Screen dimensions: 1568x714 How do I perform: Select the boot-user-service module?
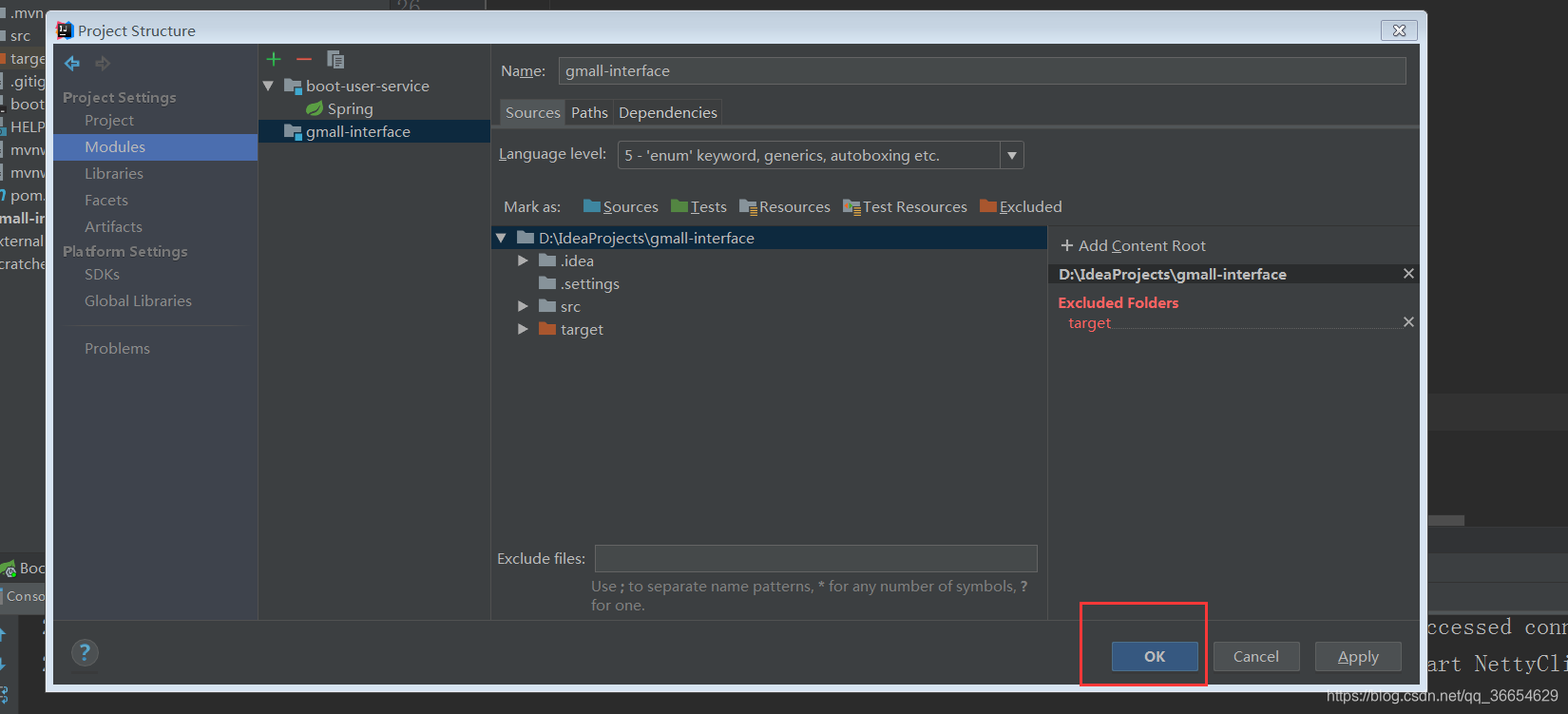point(367,86)
